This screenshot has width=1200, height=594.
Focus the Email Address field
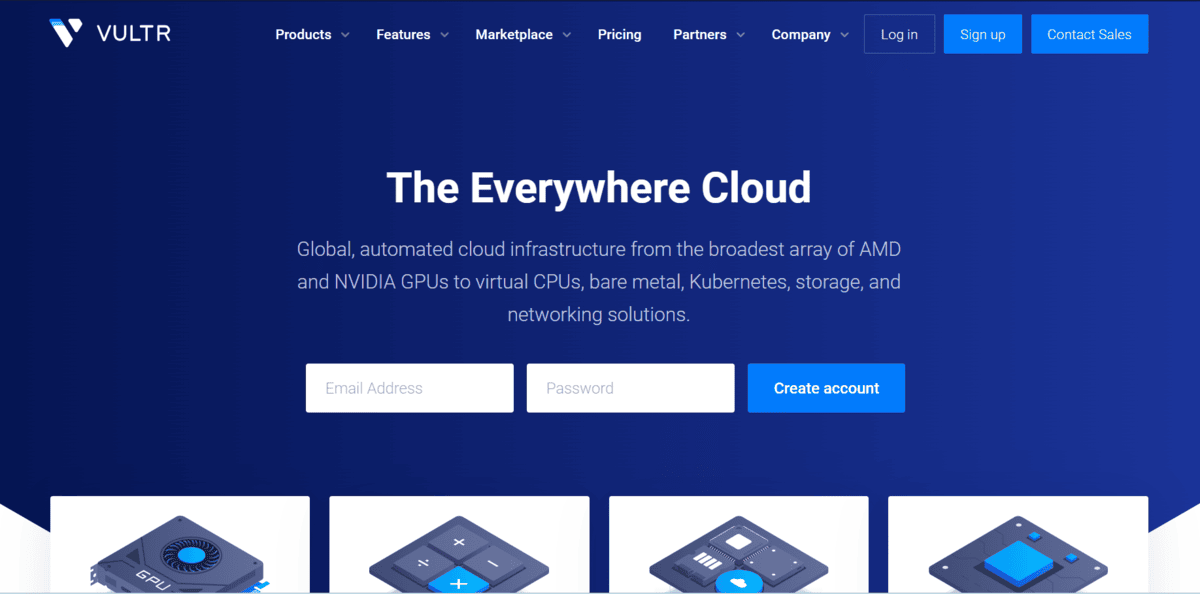click(x=409, y=388)
